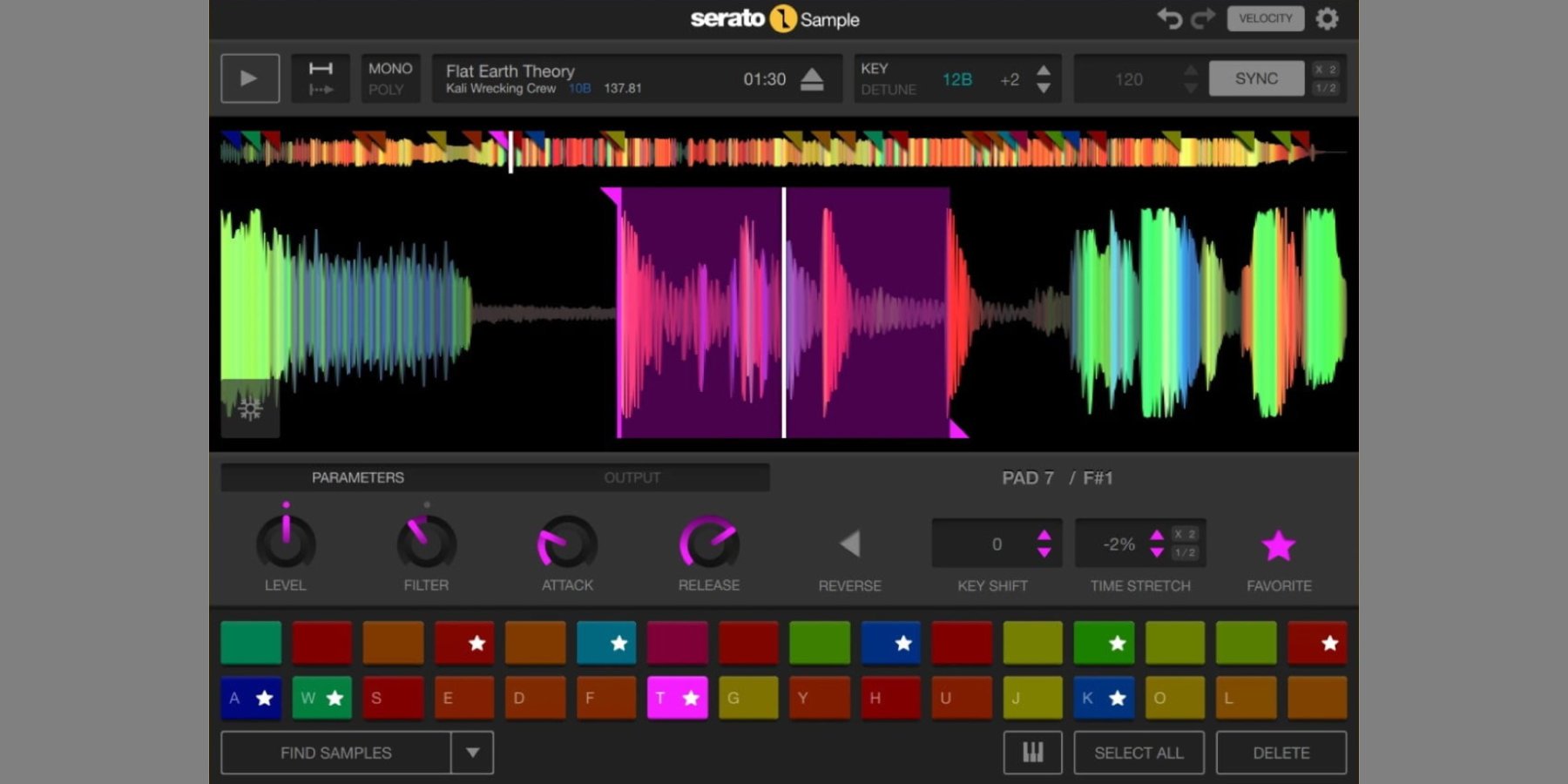Select pad U
The image size is (1568, 784).
962,698
